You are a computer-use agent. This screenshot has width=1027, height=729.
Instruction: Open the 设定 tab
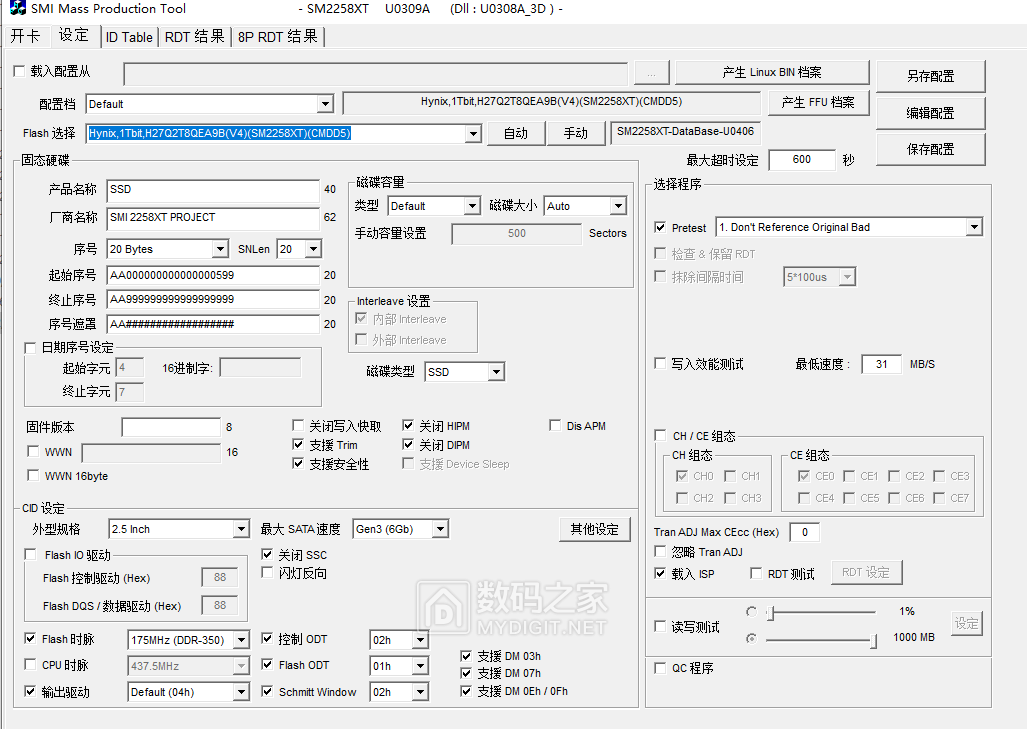(73, 35)
